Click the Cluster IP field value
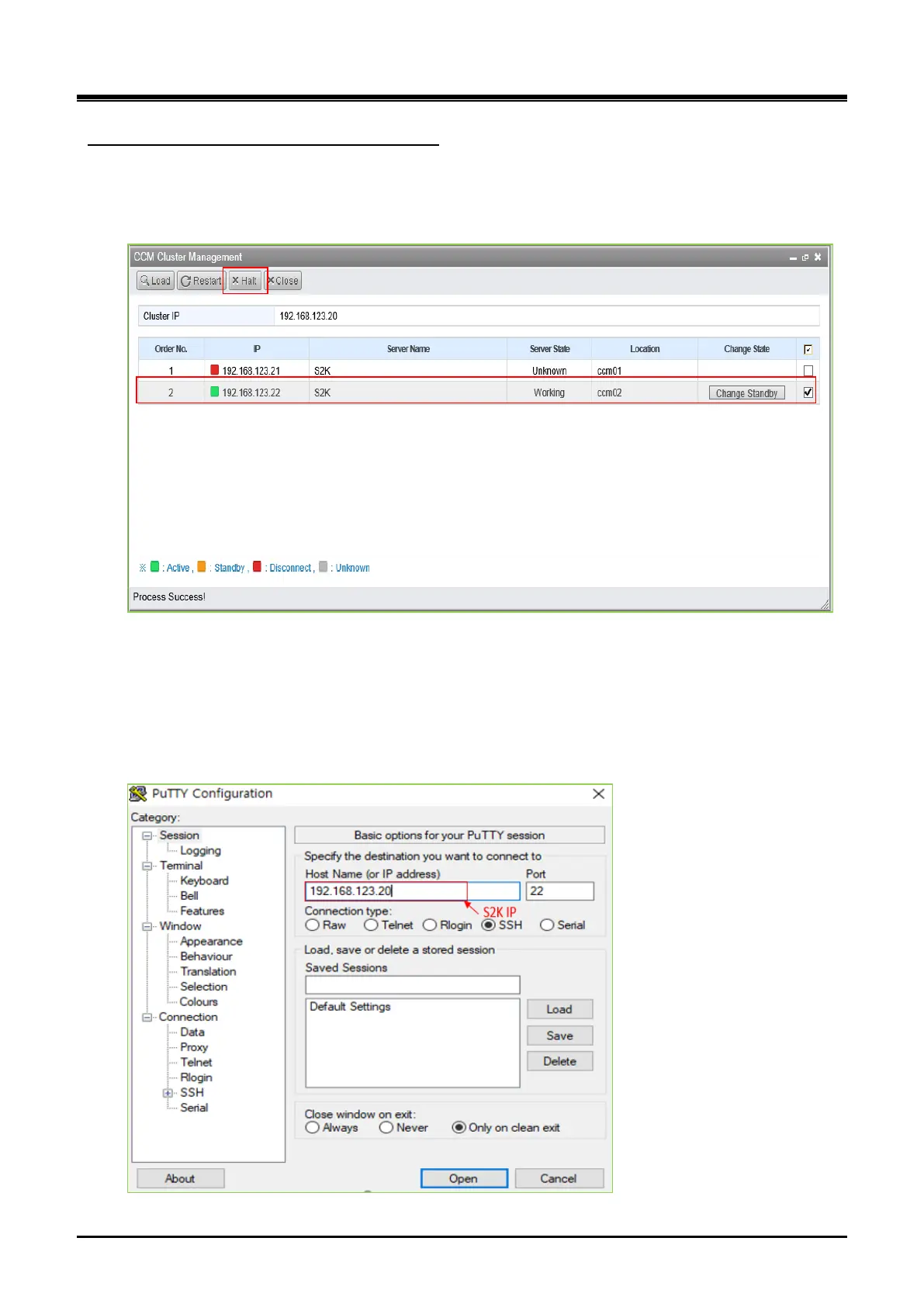 [547, 316]
